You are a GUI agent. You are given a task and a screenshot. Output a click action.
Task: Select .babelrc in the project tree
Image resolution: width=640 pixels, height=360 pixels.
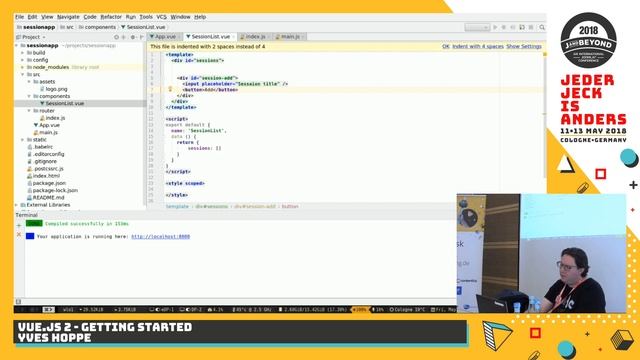point(43,147)
